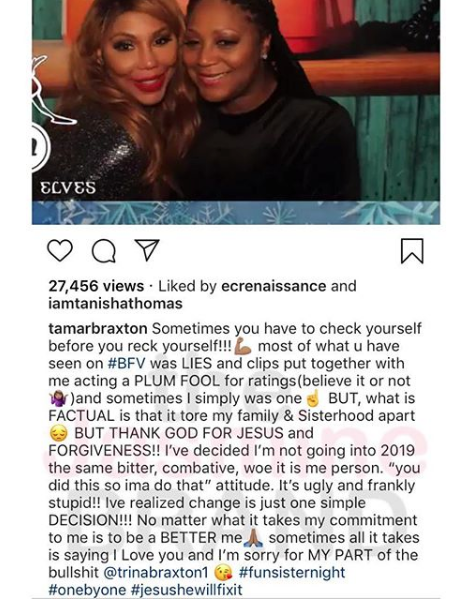Open the #BFV hashtag
This screenshot has width=474, height=599.
127,363
